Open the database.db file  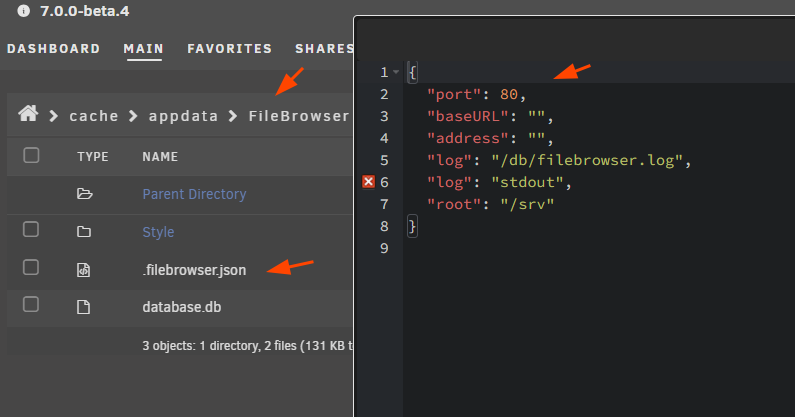click(182, 307)
